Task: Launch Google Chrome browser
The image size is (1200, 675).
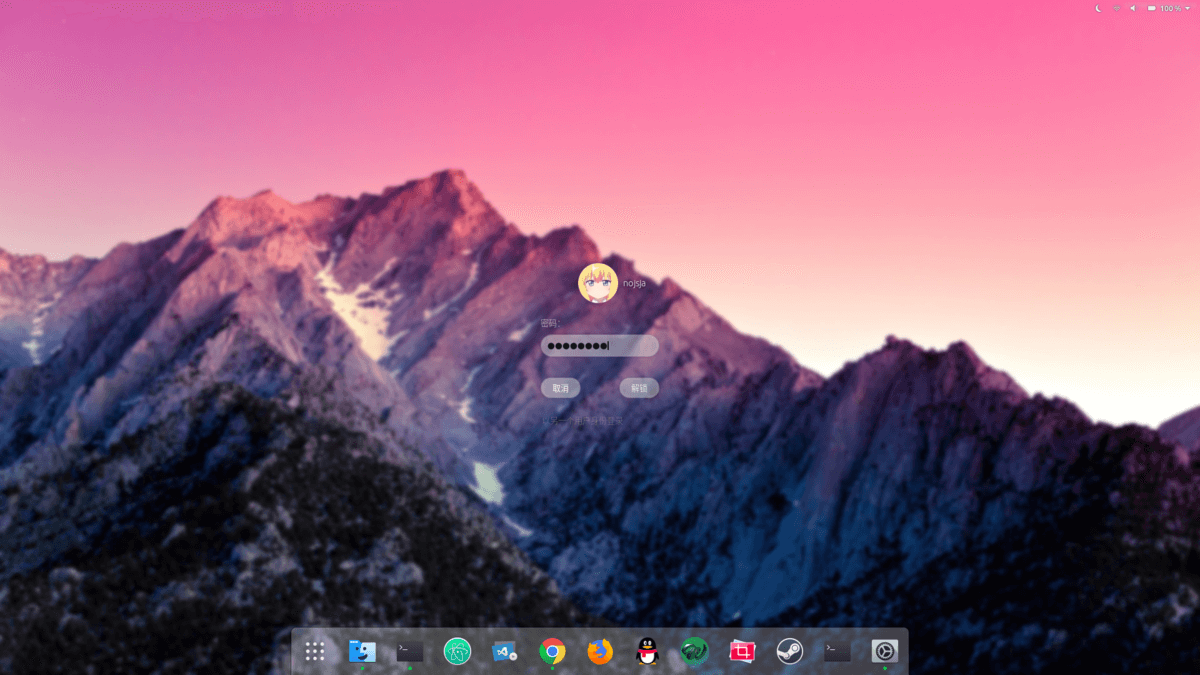Action: click(x=552, y=652)
